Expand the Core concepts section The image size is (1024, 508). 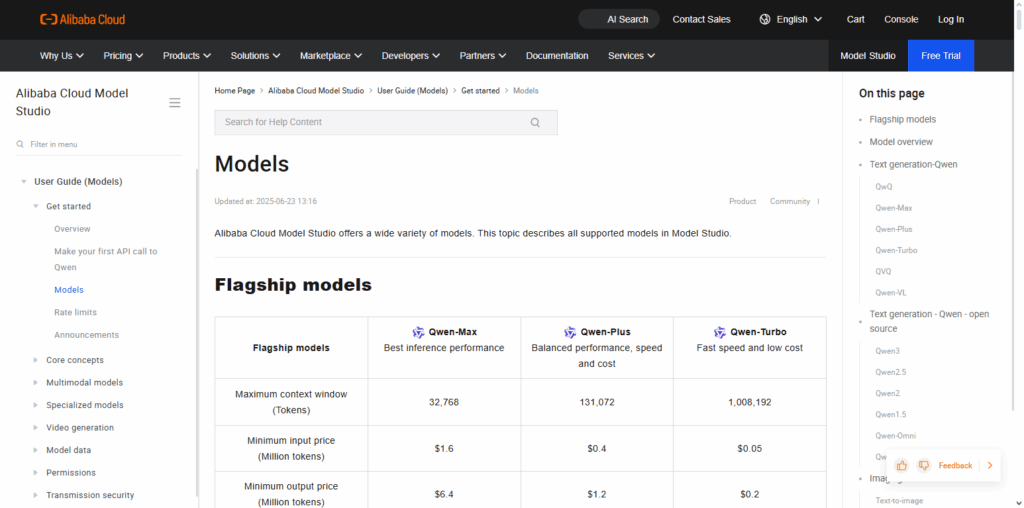tap(36, 360)
